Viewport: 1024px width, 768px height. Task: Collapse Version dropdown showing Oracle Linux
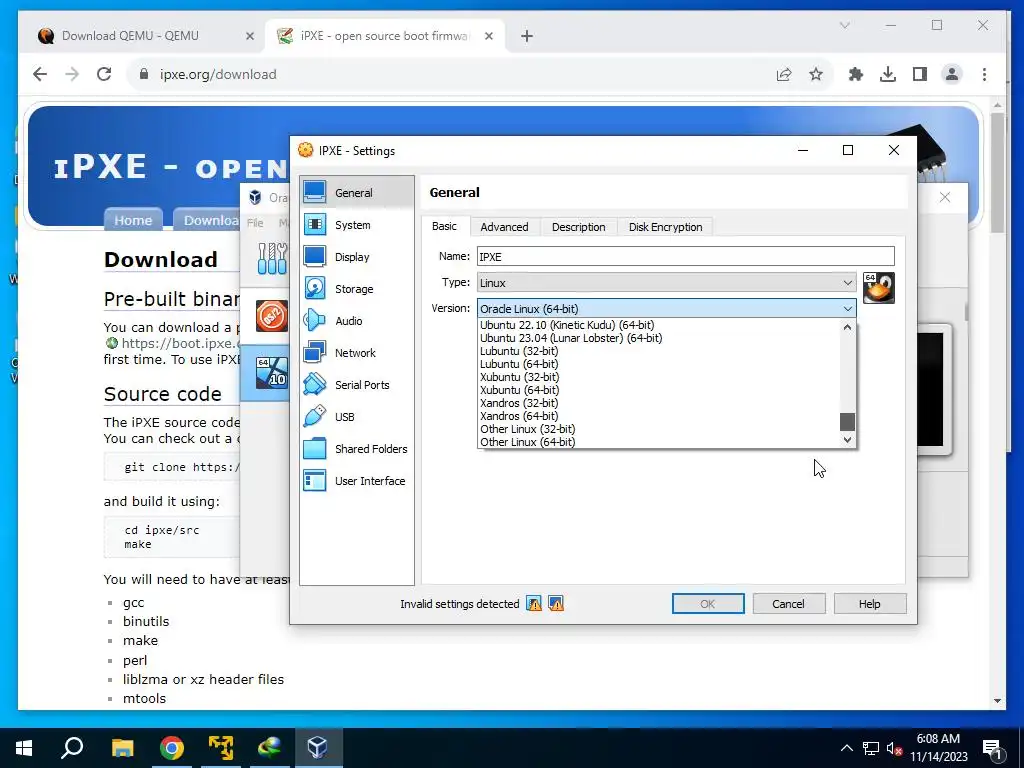[666, 308]
